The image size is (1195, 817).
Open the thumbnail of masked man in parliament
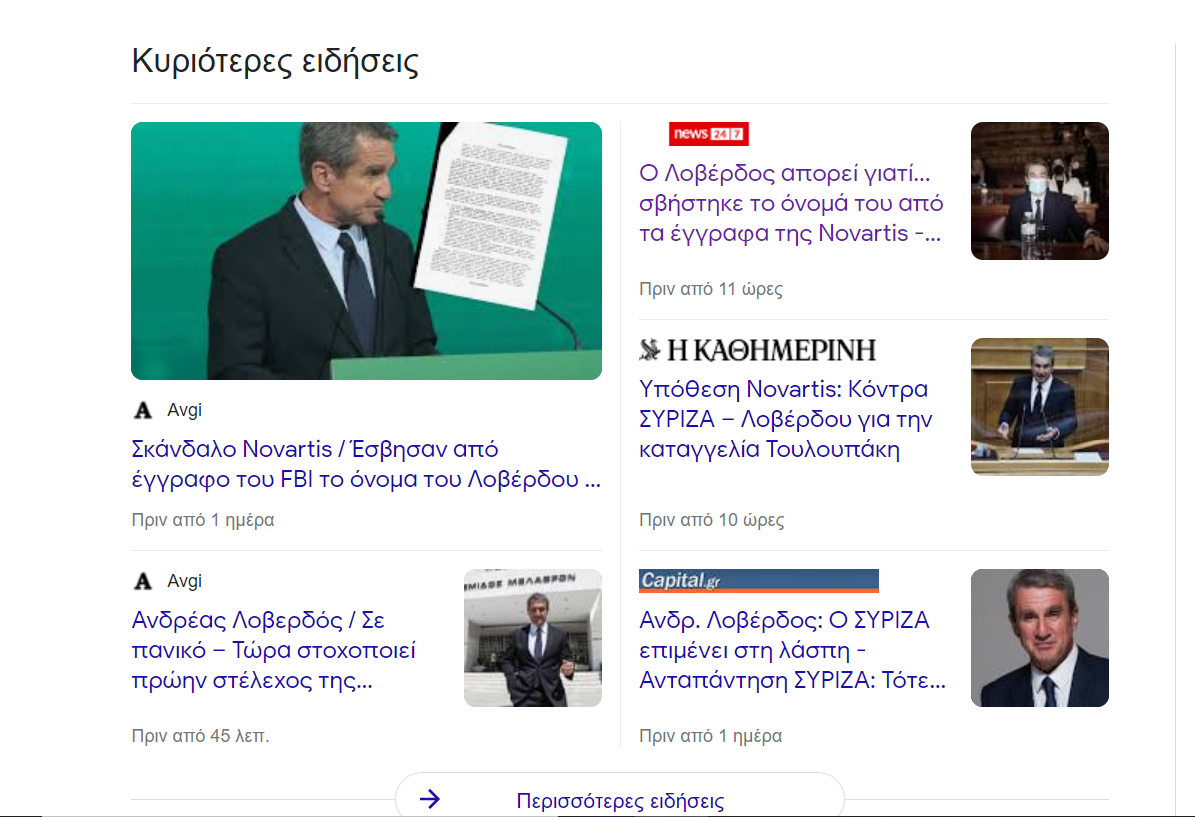click(1040, 191)
